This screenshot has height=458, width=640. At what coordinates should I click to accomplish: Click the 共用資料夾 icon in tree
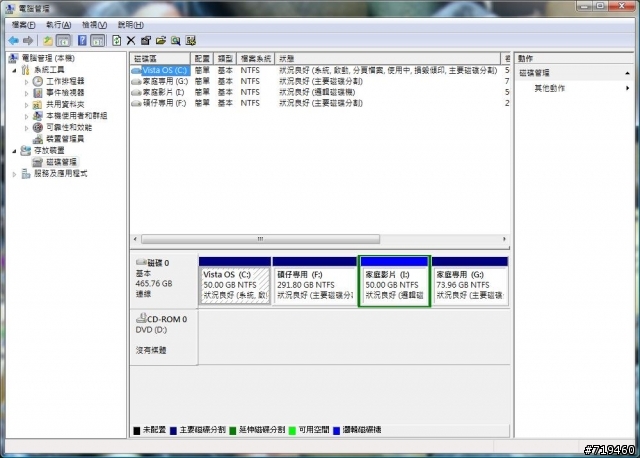[x=38, y=104]
